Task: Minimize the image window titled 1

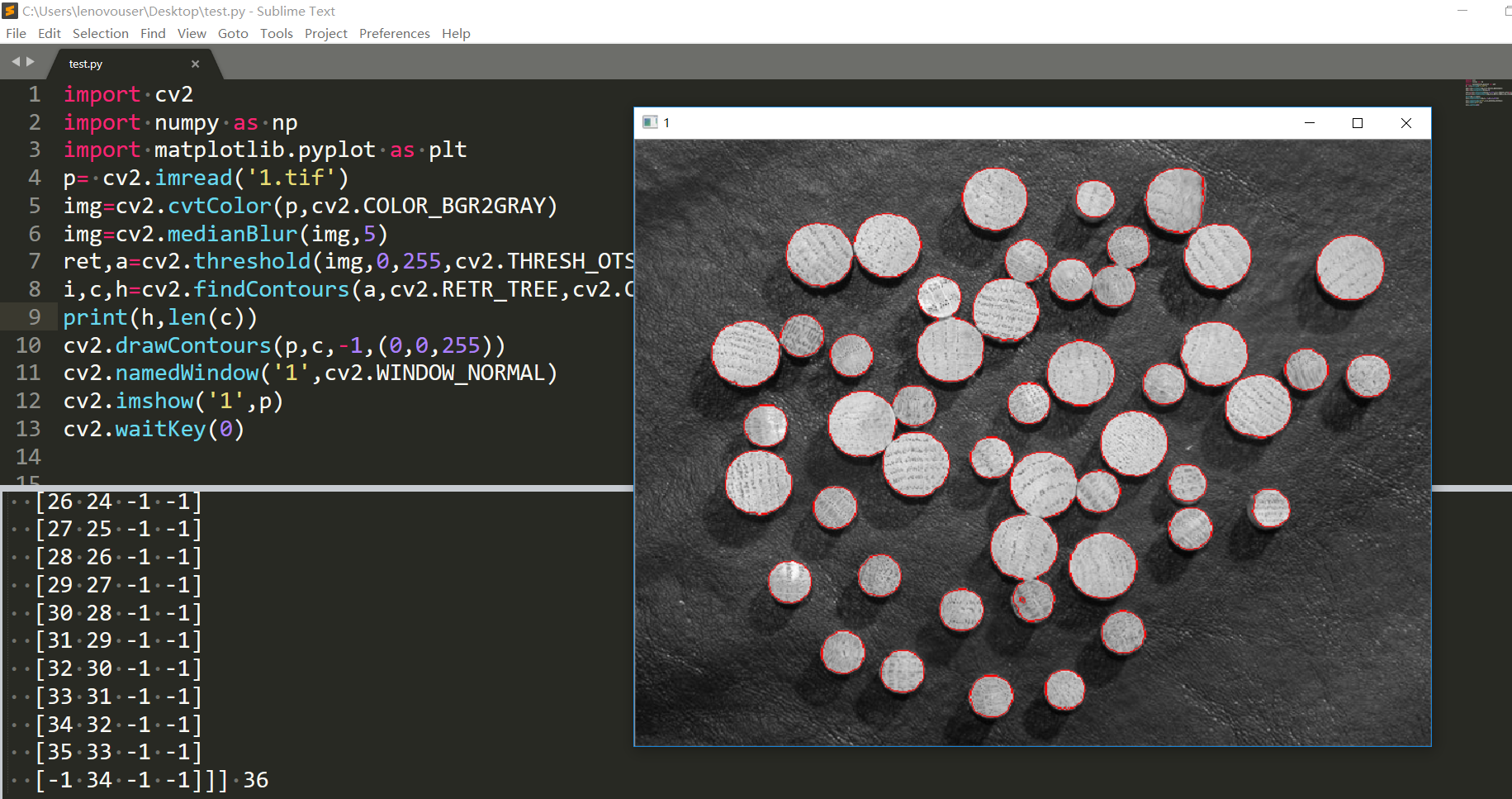Action: (x=1309, y=122)
